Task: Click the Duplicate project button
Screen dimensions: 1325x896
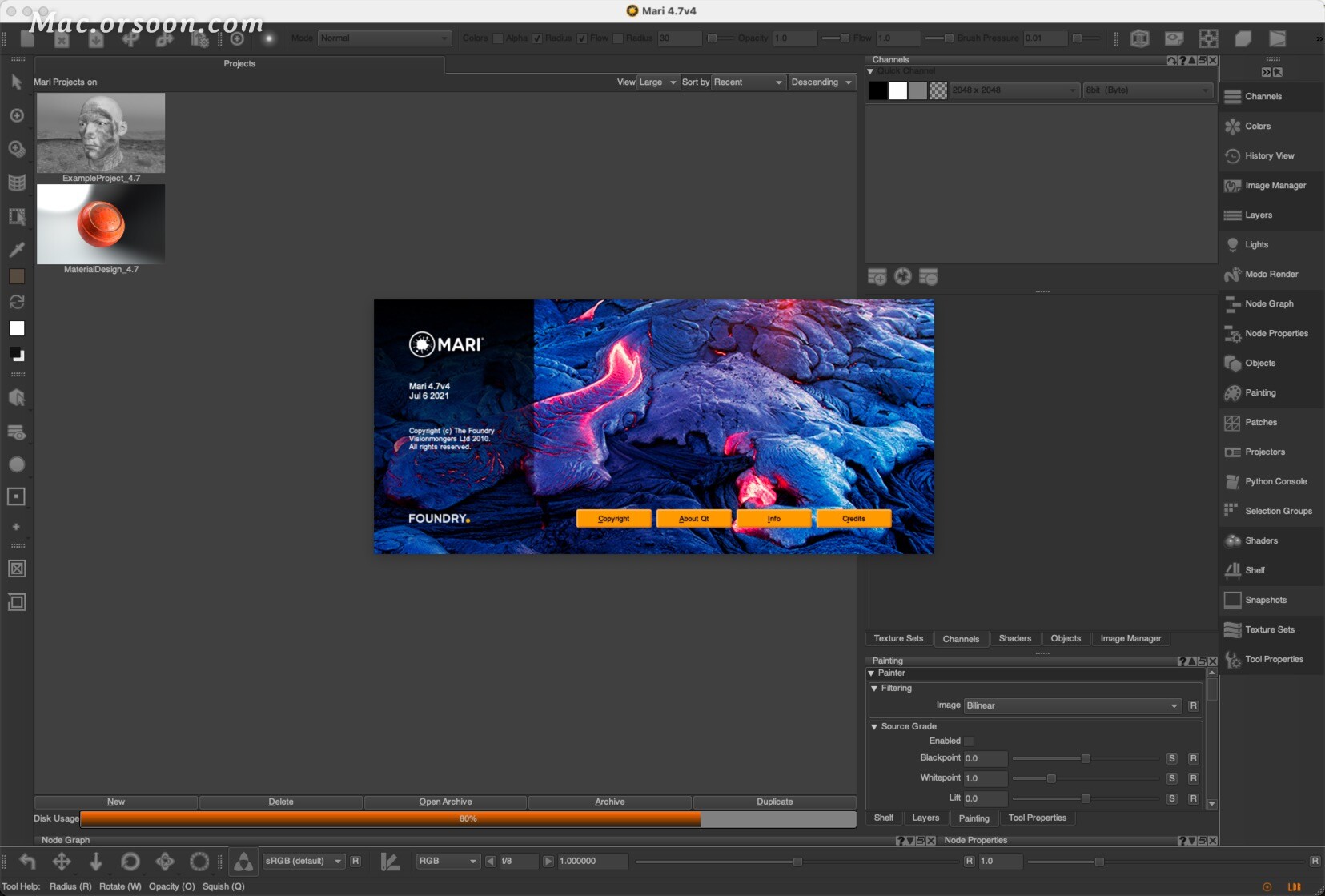Action: pos(774,802)
